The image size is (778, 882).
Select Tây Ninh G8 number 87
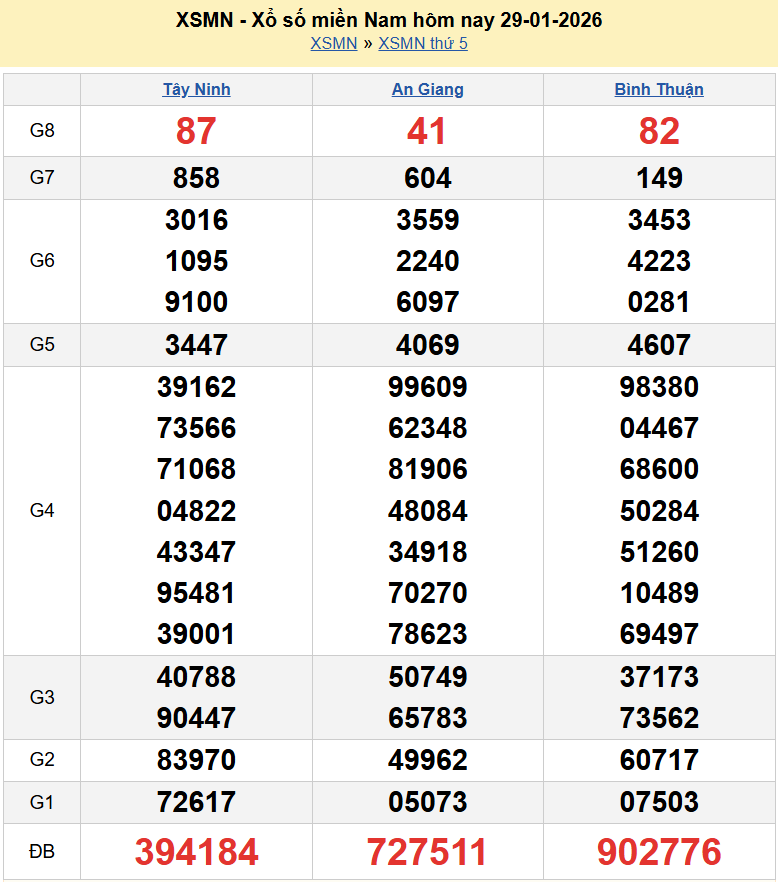(196, 131)
